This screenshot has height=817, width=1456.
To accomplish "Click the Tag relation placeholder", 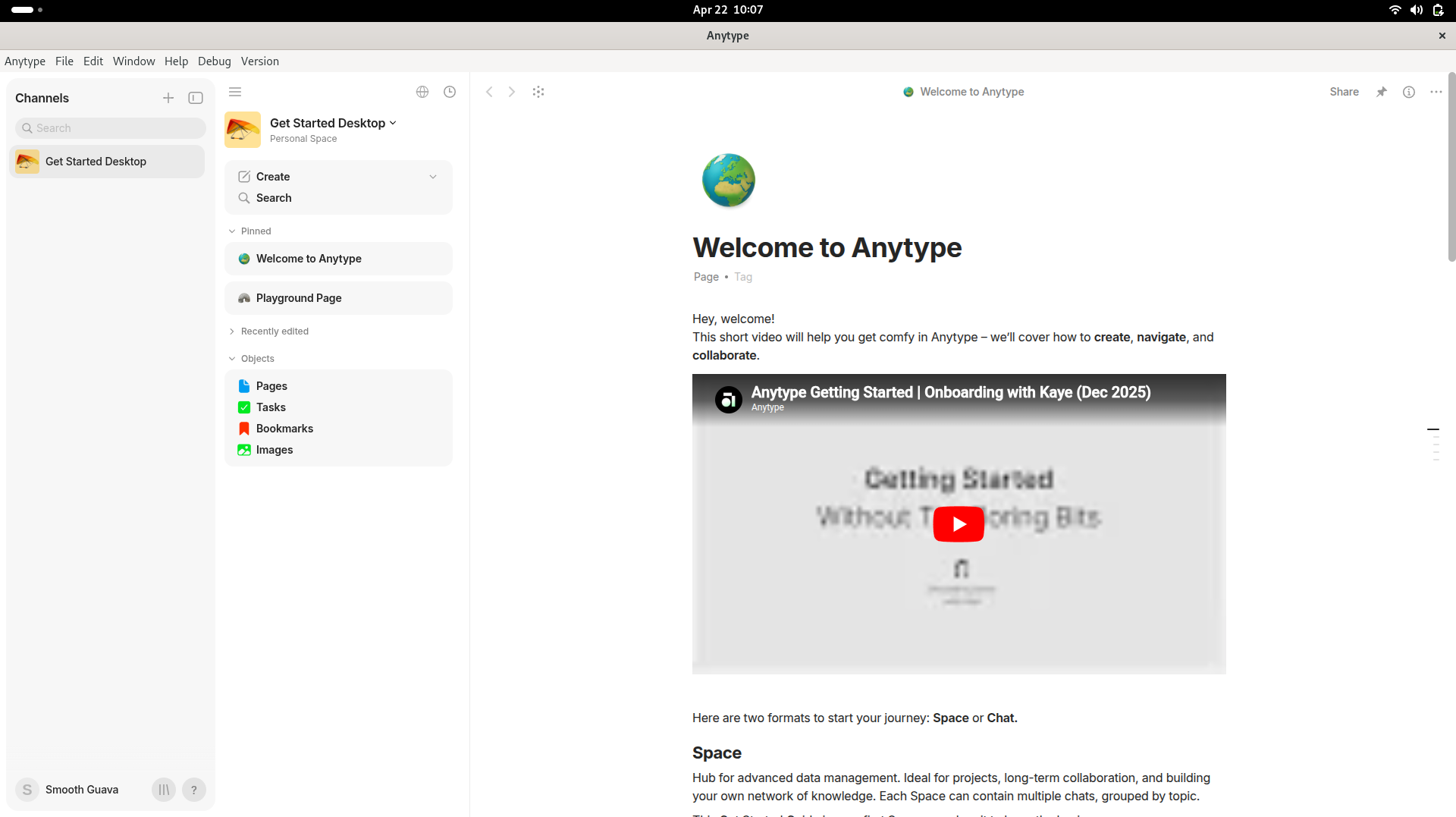I will coord(743,277).
